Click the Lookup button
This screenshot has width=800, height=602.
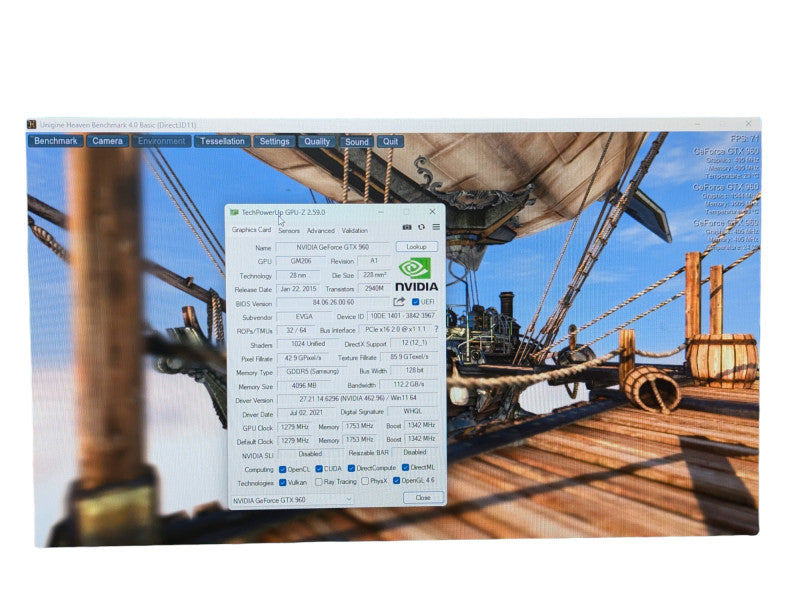click(417, 247)
